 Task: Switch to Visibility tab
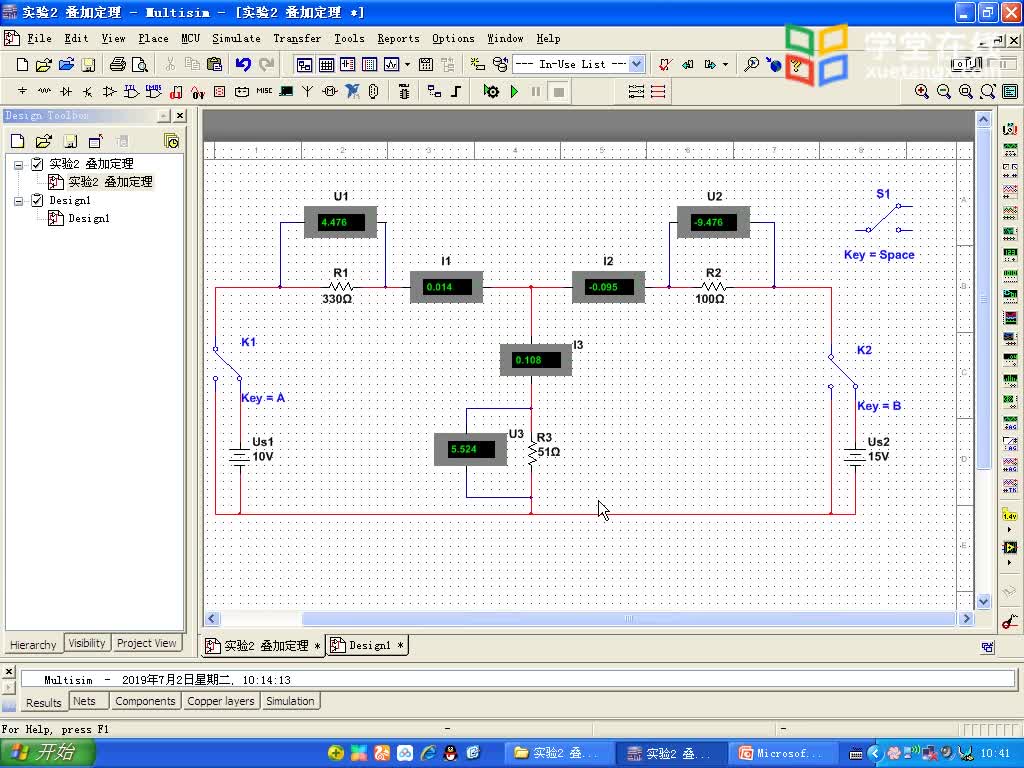[x=87, y=643]
